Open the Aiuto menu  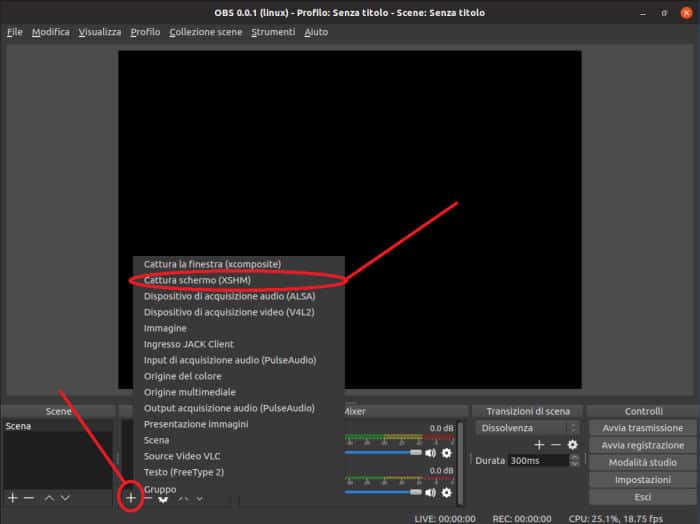pos(316,32)
